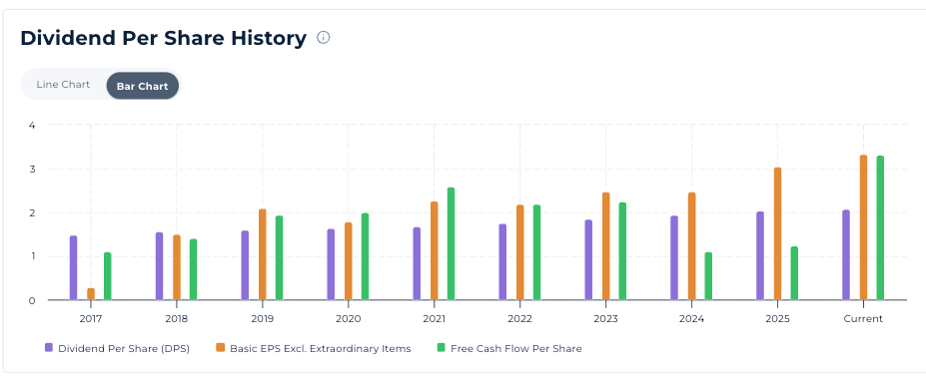The width and height of the screenshot is (926, 378).
Task: Toggle Dividend Per Share (DPS) legend series
Action: tap(118, 348)
